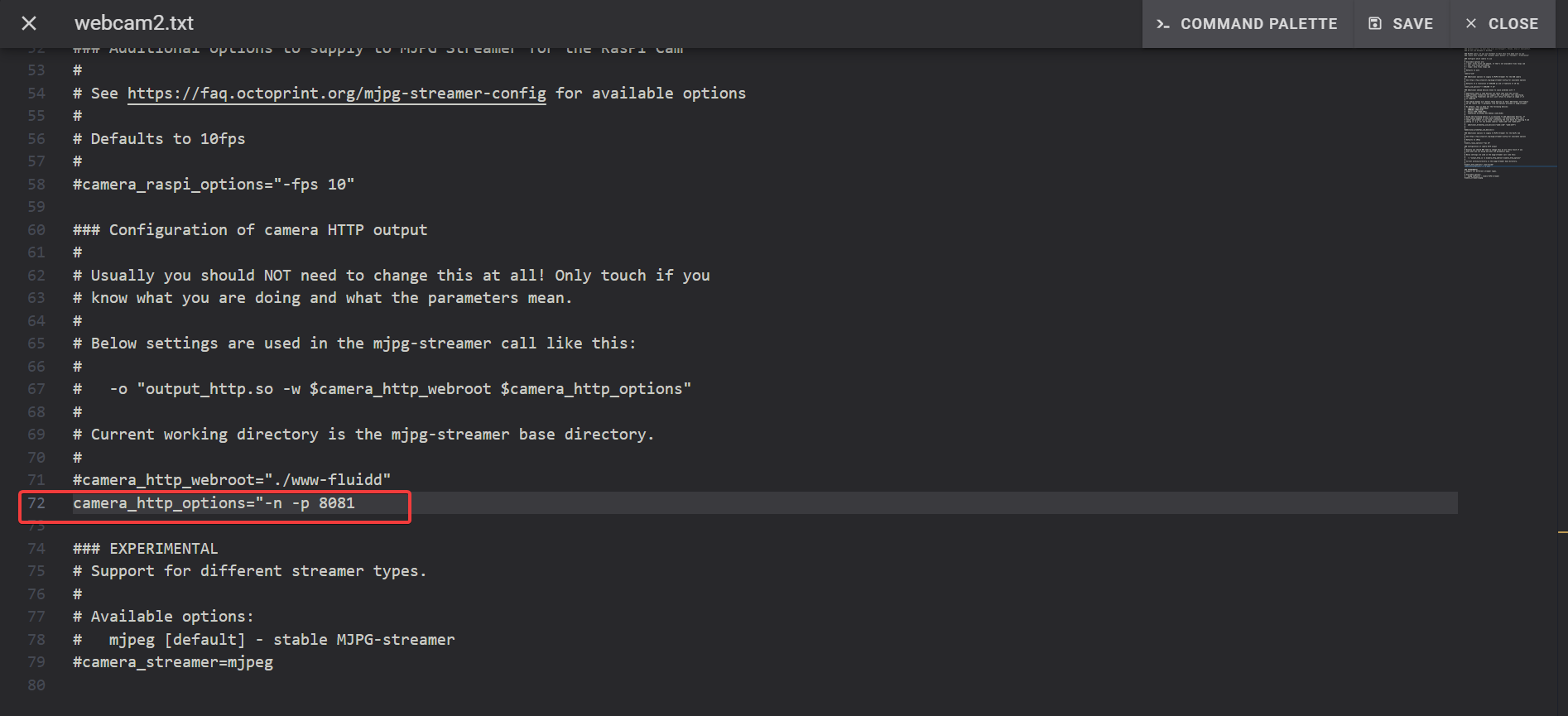Click the floppy disk save icon

click(1375, 24)
